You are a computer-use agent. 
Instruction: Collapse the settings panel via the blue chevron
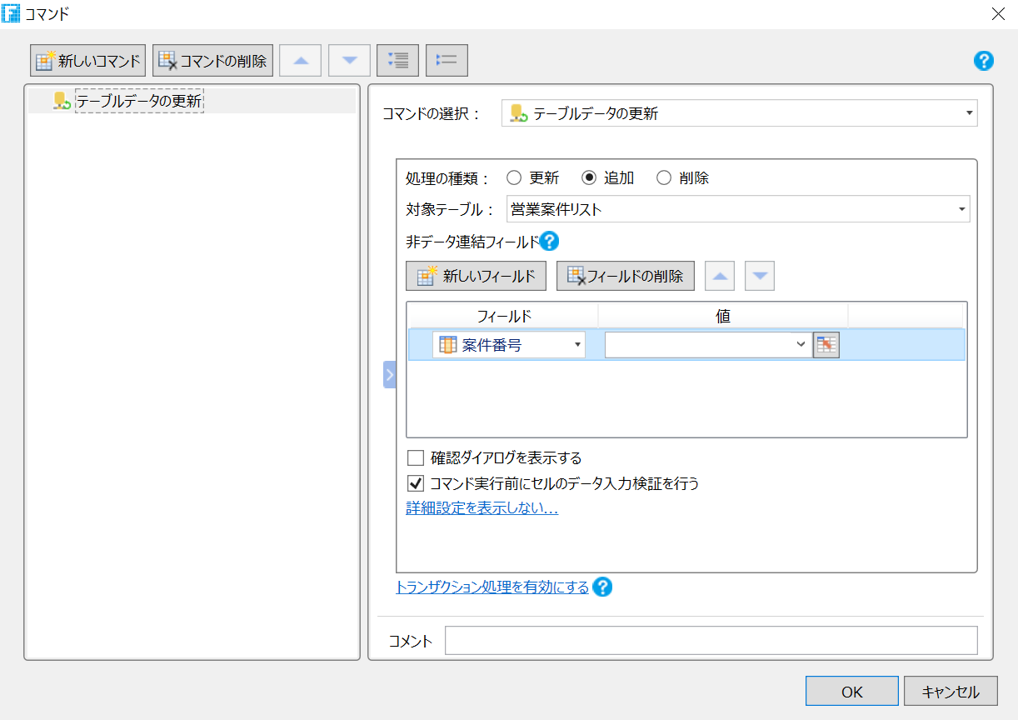click(388, 374)
